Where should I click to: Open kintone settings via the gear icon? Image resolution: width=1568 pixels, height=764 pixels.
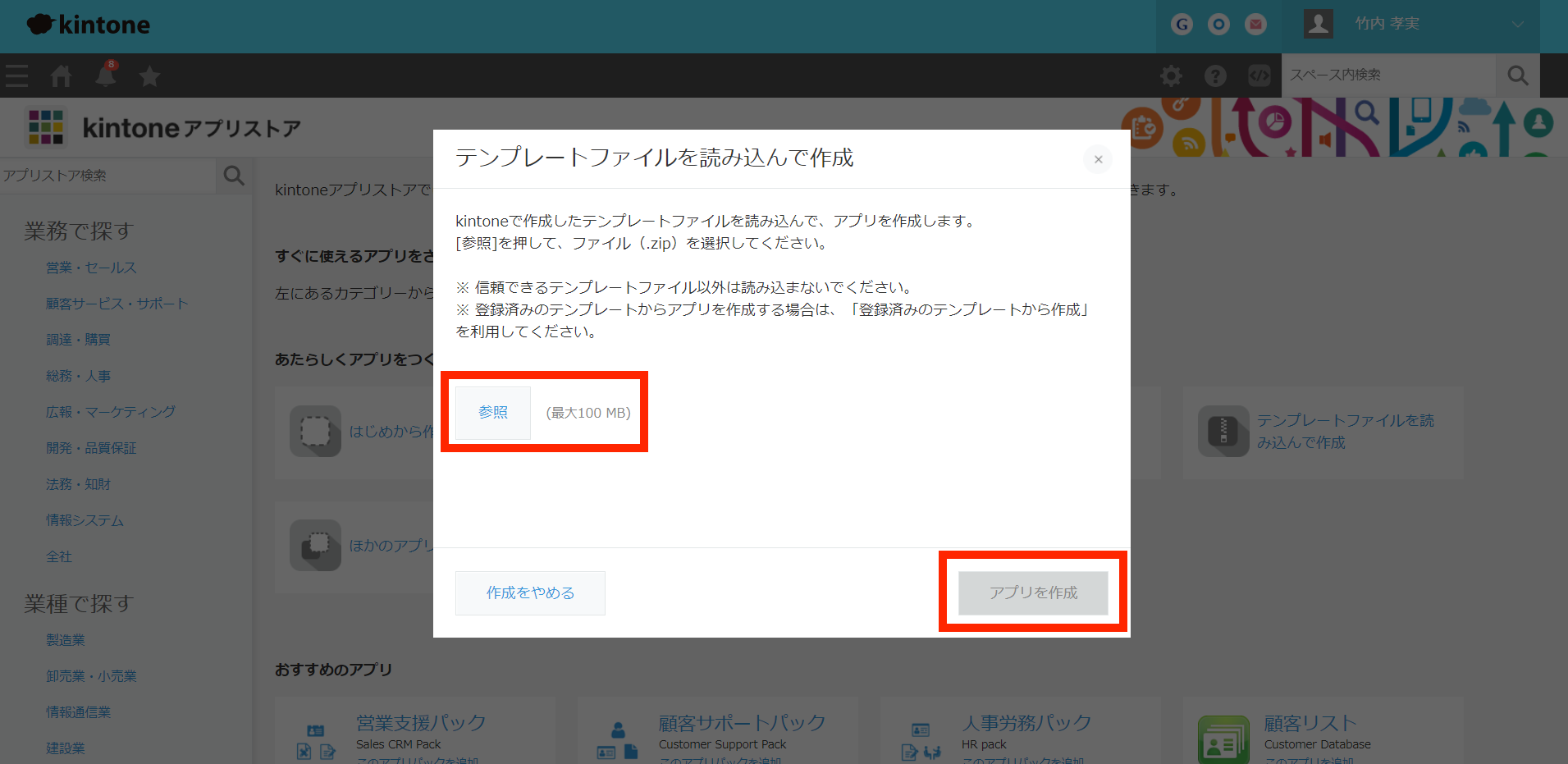tap(1171, 75)
